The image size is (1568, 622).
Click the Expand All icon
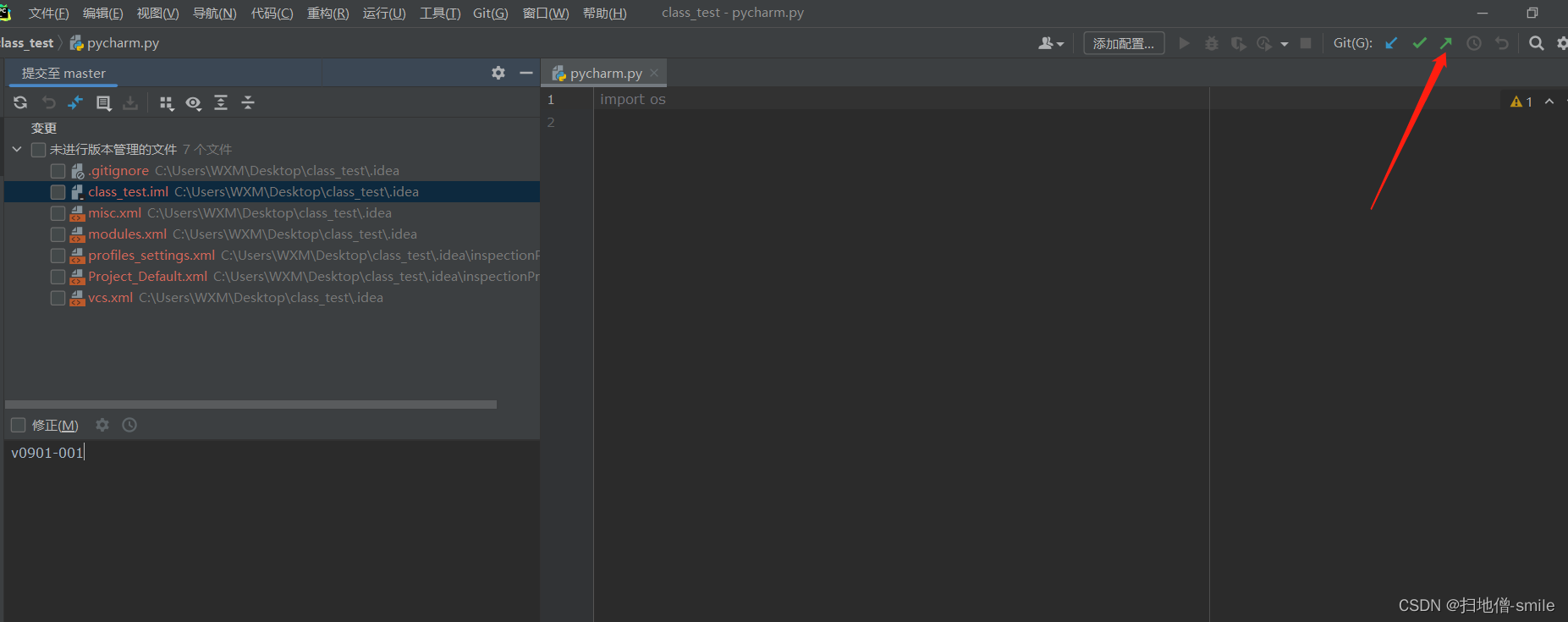coord(221,102)
